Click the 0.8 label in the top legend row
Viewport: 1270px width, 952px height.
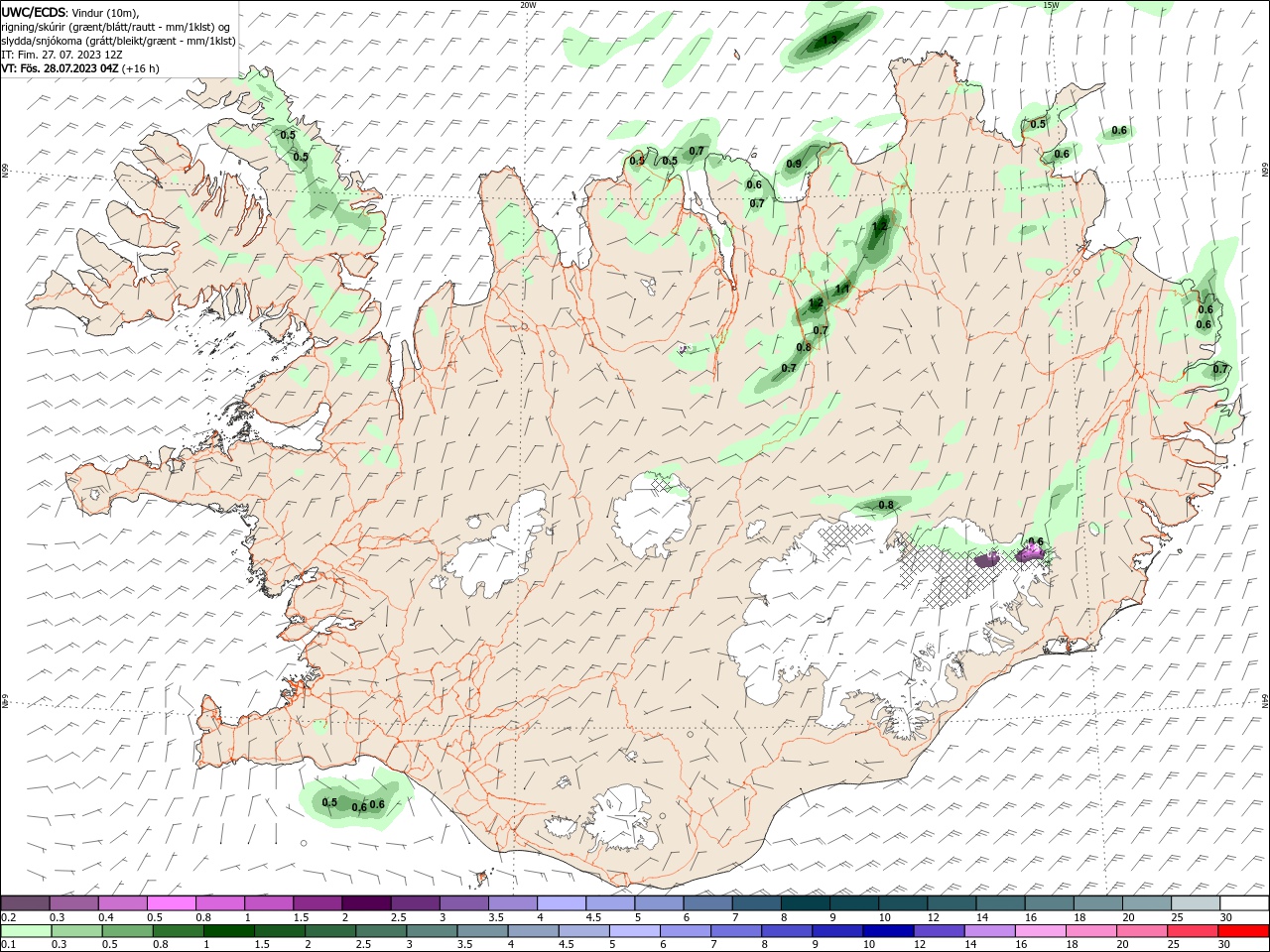coord(203,917)
